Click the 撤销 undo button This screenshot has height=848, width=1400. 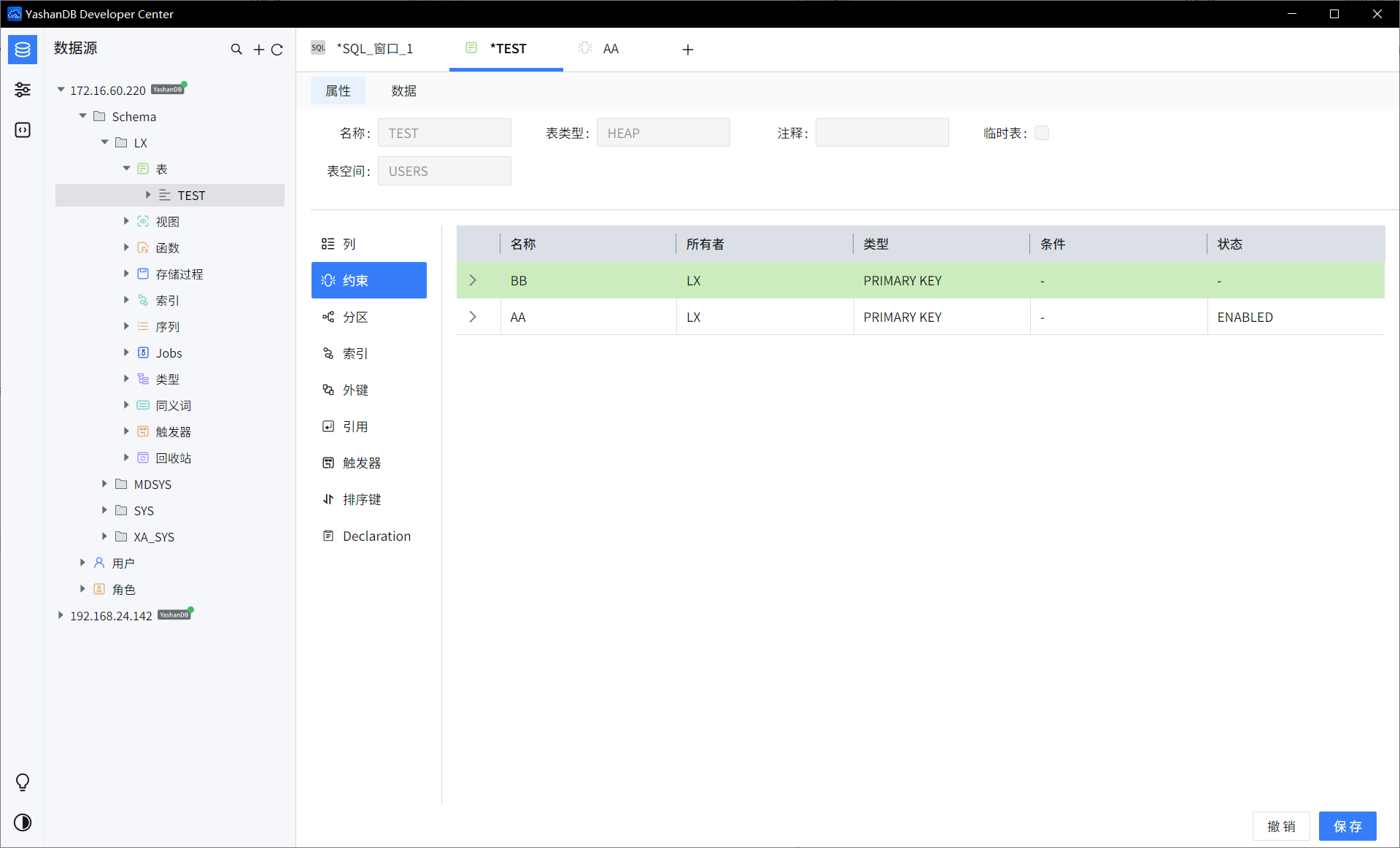click(x=1281, y=826)
